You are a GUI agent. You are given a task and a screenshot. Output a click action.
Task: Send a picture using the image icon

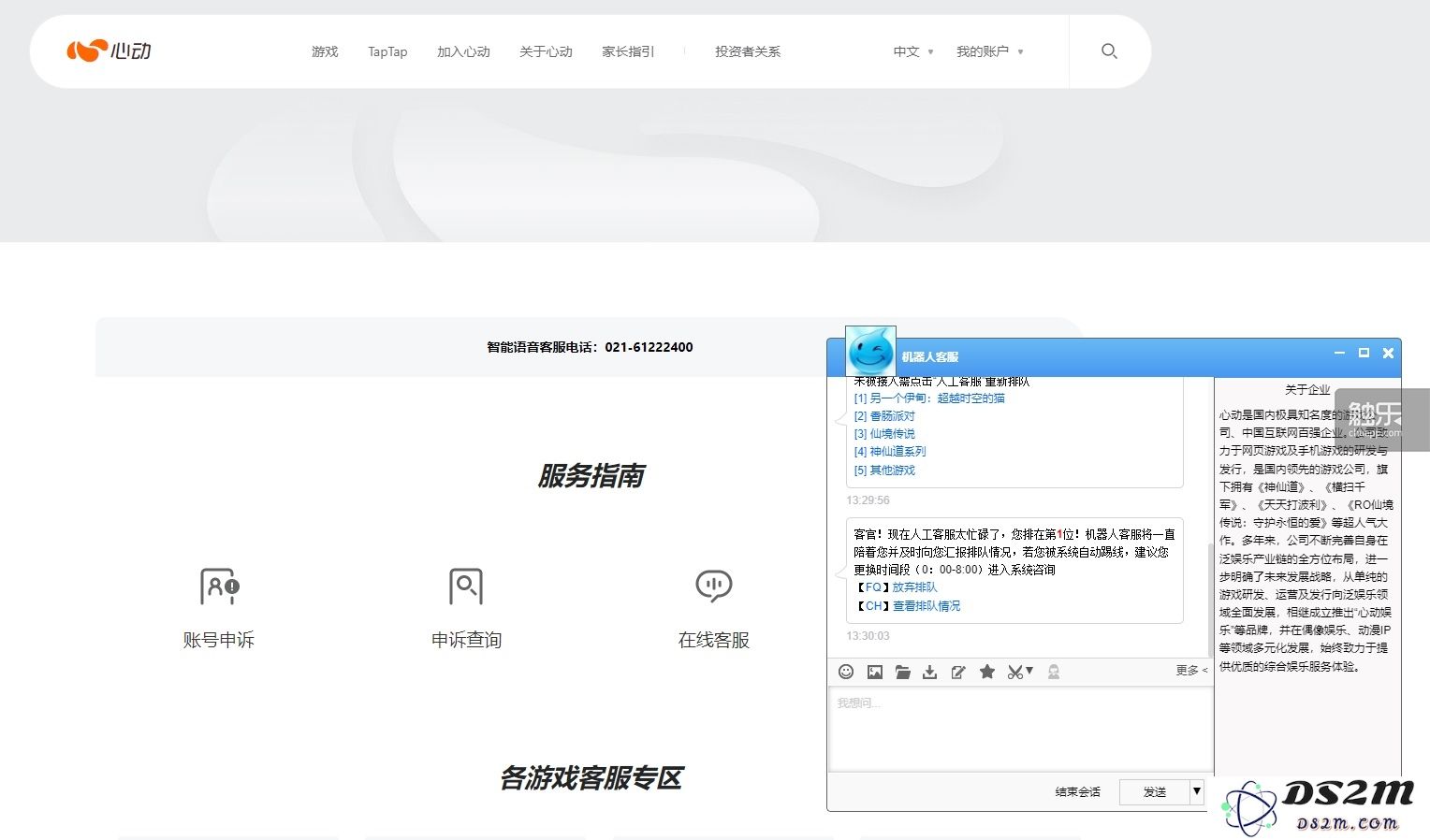pos(875,672)
